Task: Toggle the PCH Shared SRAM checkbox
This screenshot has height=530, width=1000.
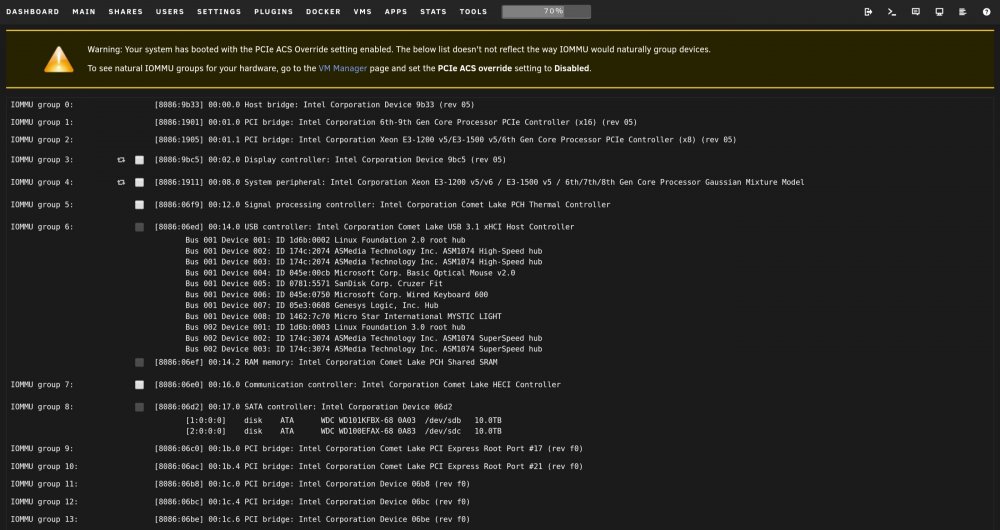Action: point(140,362)
